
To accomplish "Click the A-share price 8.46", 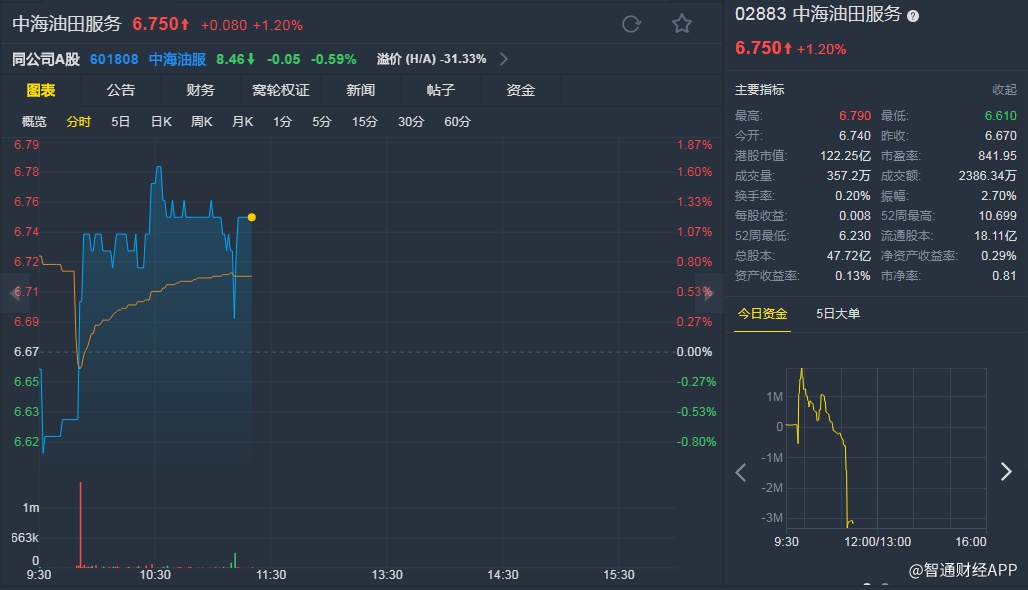I will point(230,60).
